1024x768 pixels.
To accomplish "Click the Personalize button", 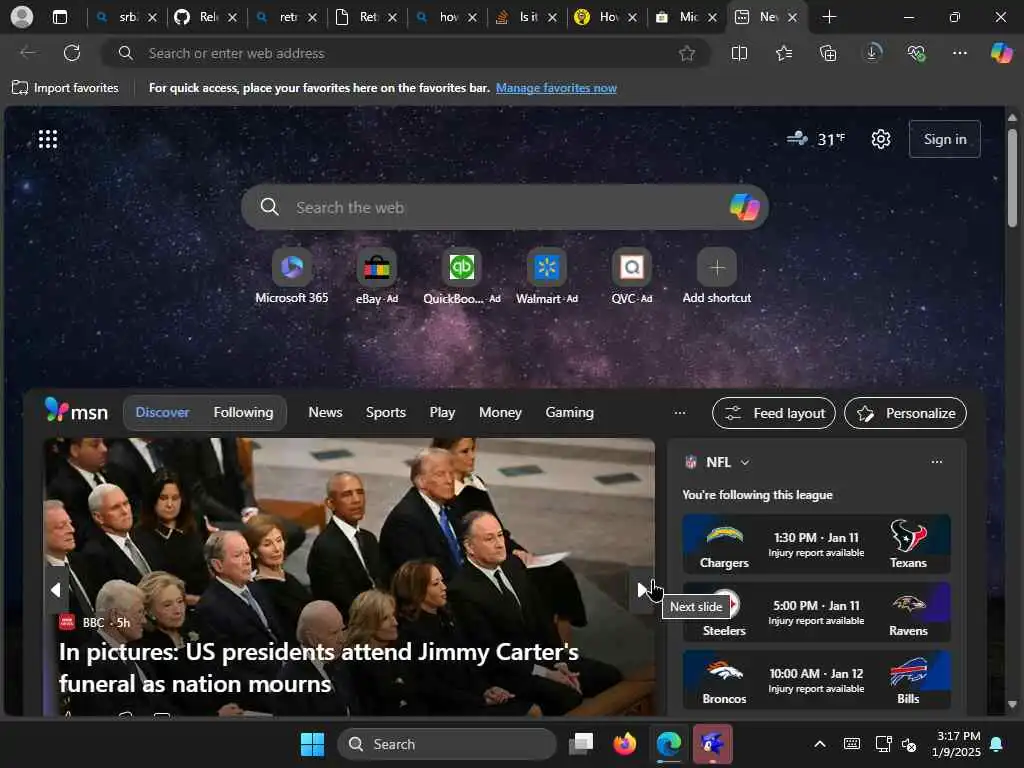I will [x=905, y=413].
